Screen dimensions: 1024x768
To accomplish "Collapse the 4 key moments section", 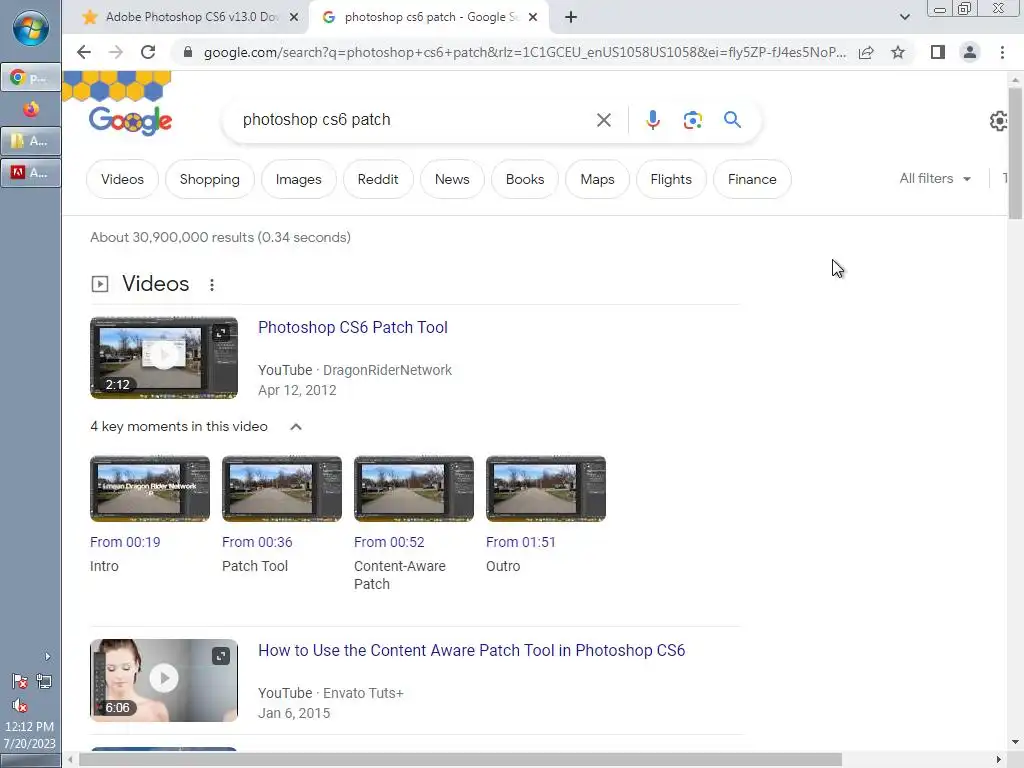I will (296, 426).
